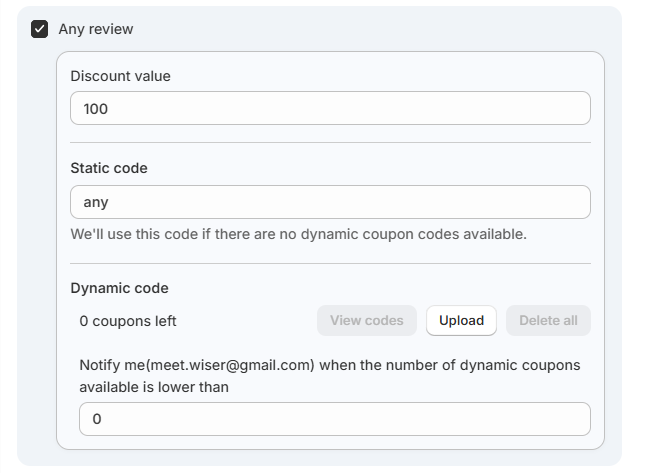Click the Any review label text

[x=95, y=29]
